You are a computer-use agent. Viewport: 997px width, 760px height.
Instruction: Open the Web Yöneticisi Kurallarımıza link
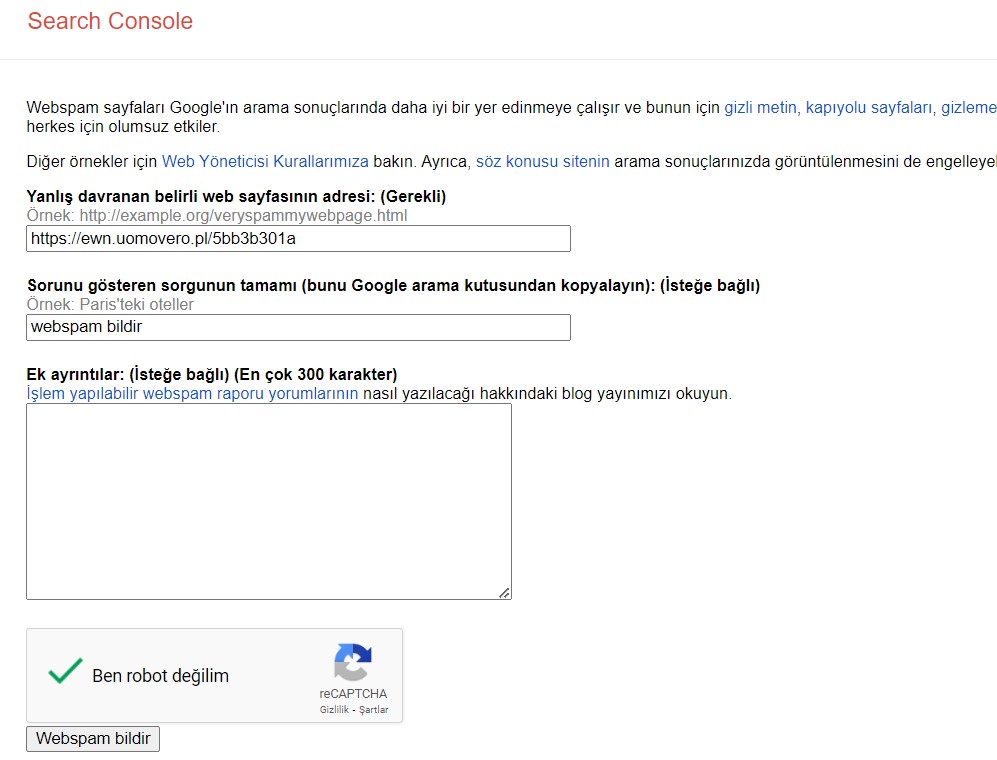click(x=265, y=162)
